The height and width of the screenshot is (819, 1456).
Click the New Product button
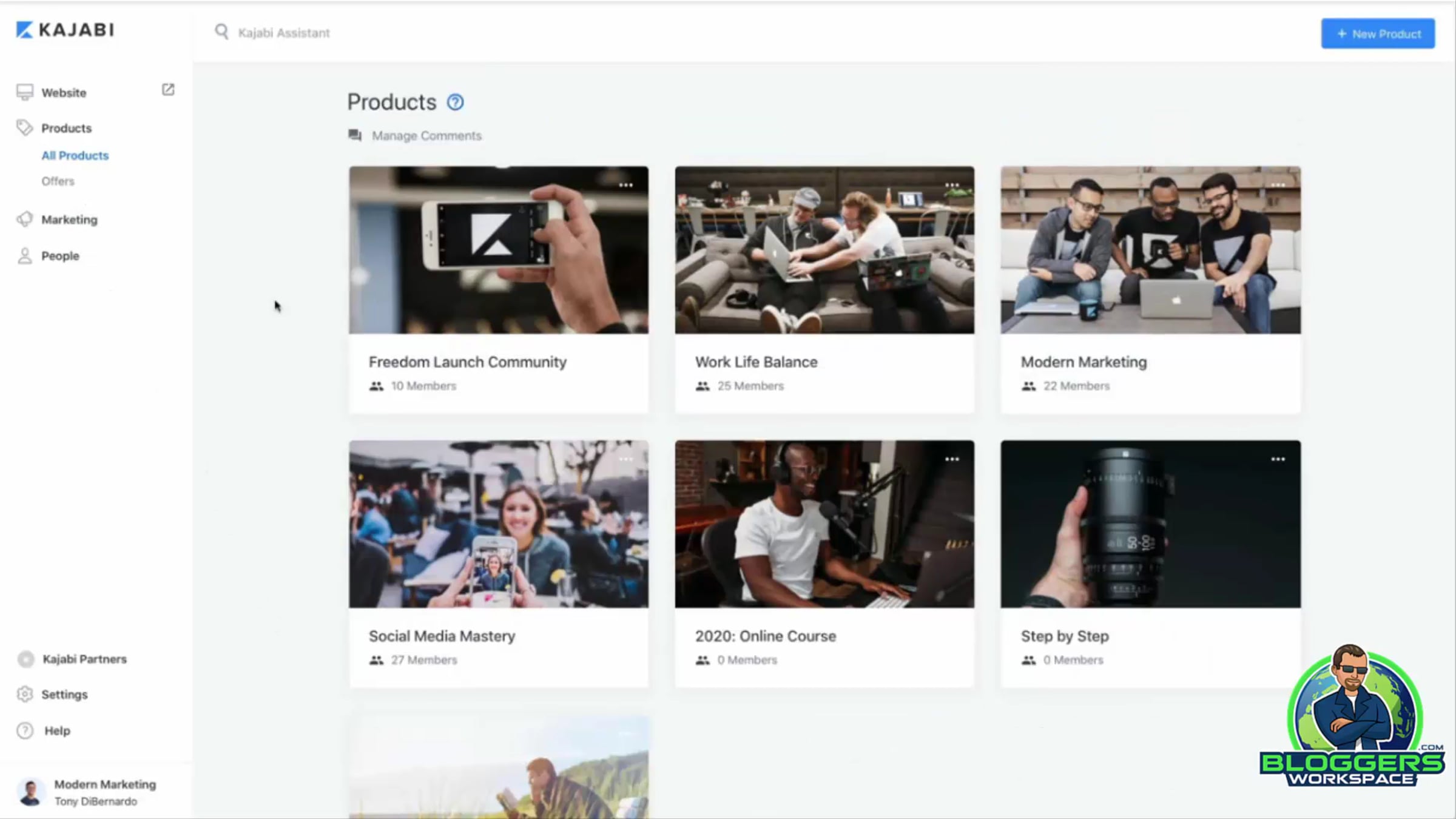click(x=1378, y=34)
